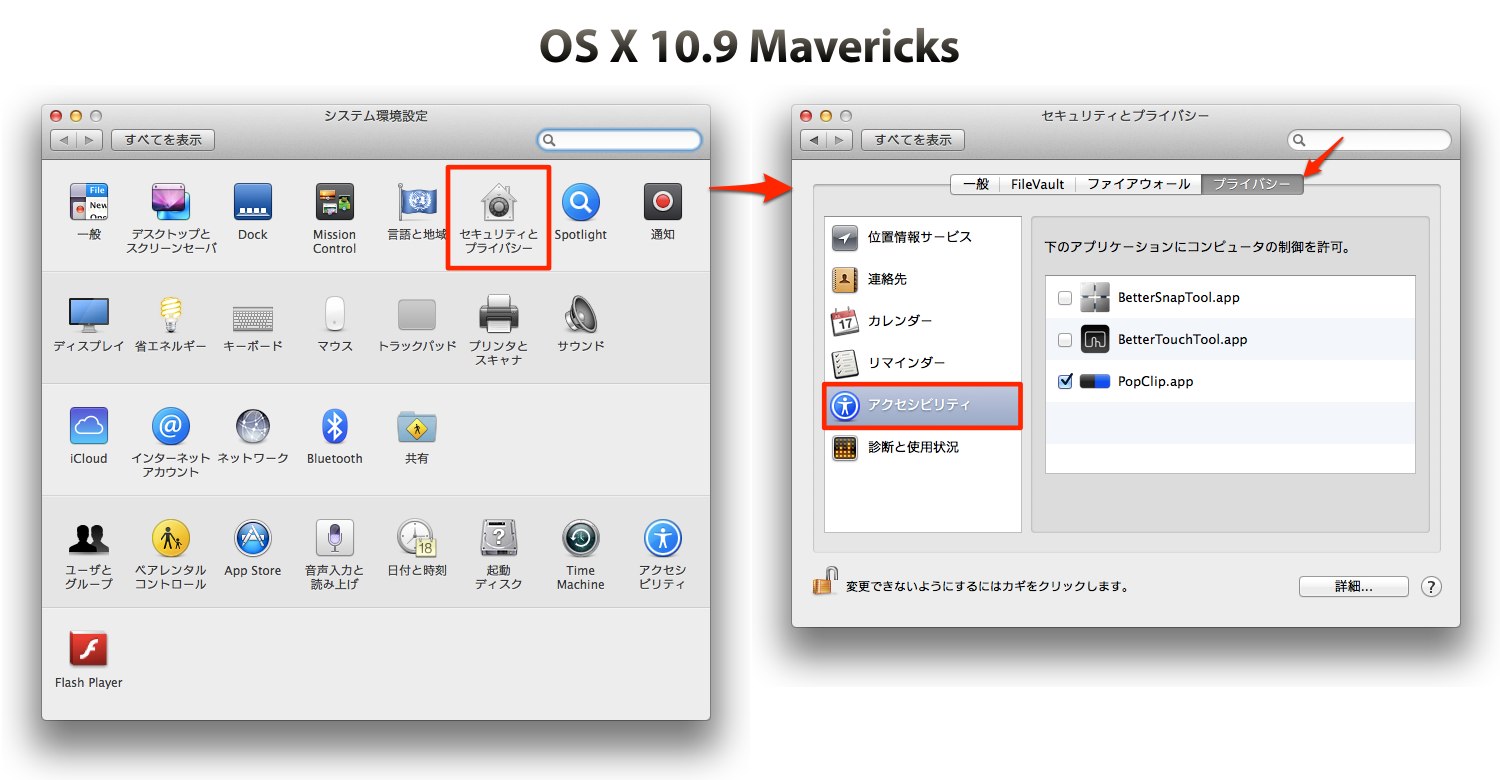Focus search field in セキュリティとプライバシー window
This screenshot has height=780, width=1500.
click(1370, 140)
